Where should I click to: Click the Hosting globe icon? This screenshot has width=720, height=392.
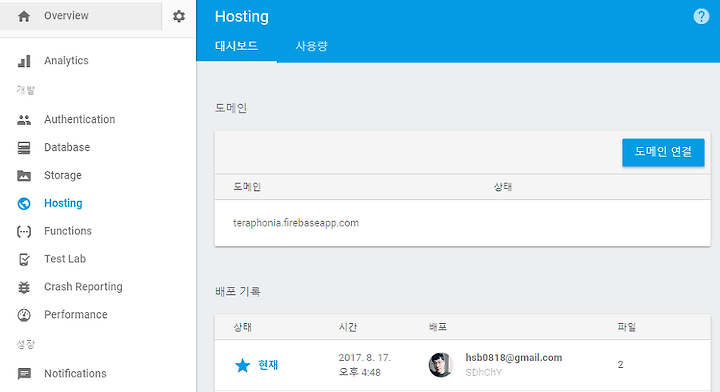(x=24, y=203)
